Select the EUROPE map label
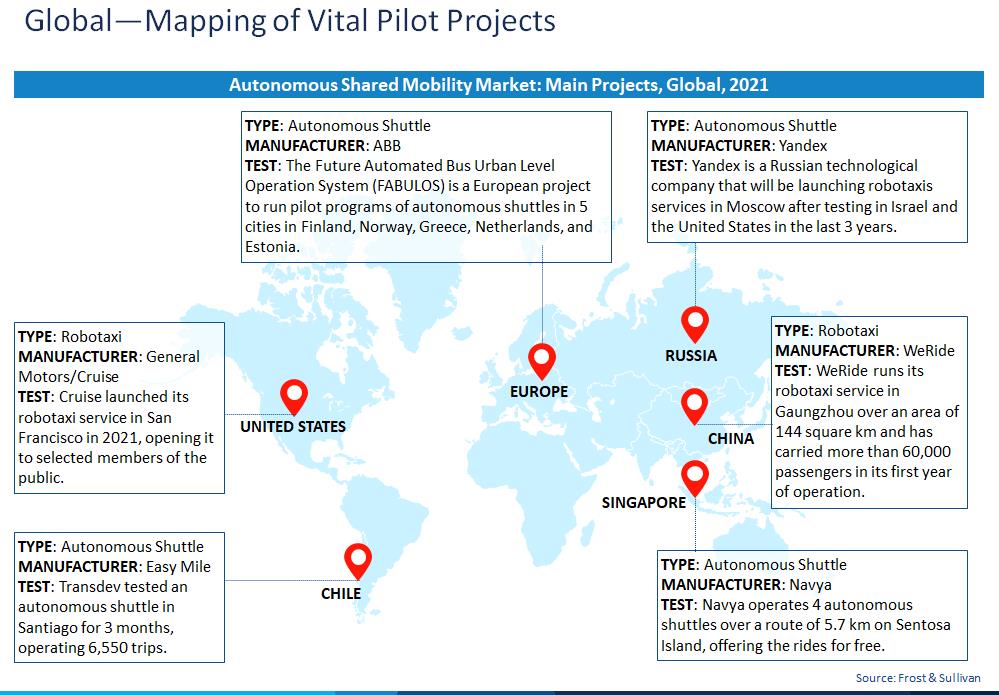This screenshot has height=695, width=999. point(539,392)
